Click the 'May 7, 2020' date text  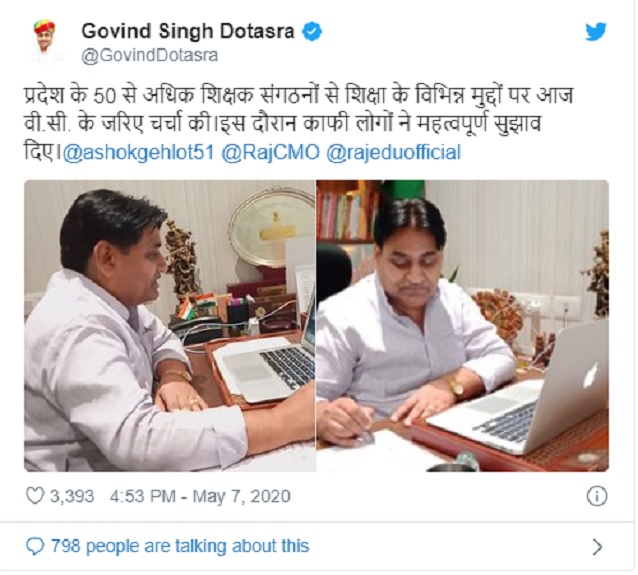(242, 497)
